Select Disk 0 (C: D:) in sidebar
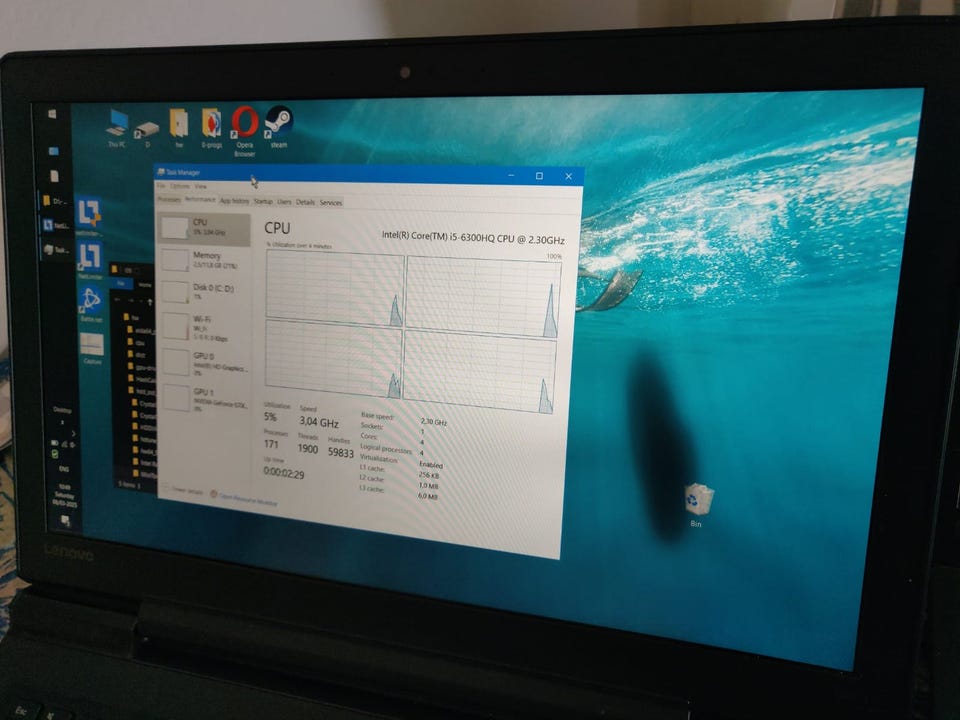Image resolution: width=960 pixels, height=720 pixels. tap(204, 293)
